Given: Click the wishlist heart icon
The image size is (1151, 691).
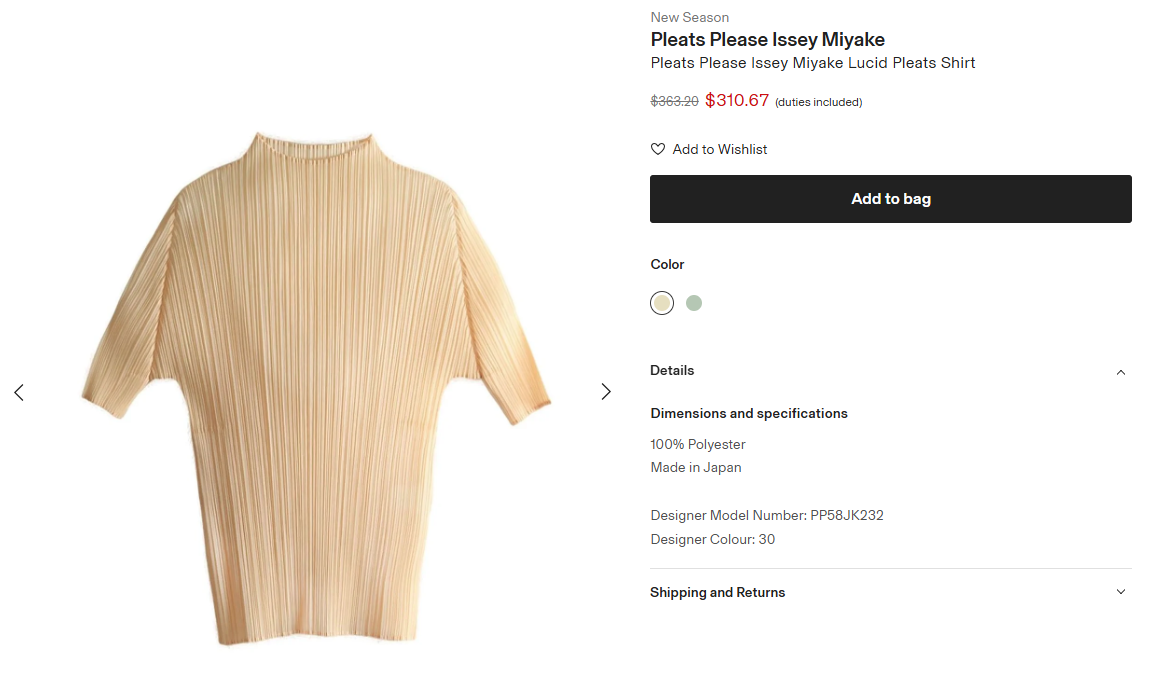Looking at the screenshot, I should 658,149.
